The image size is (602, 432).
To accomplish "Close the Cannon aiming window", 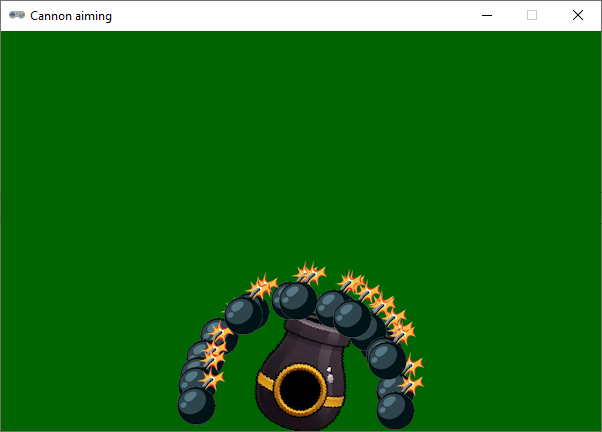I will tap(578, 15).
